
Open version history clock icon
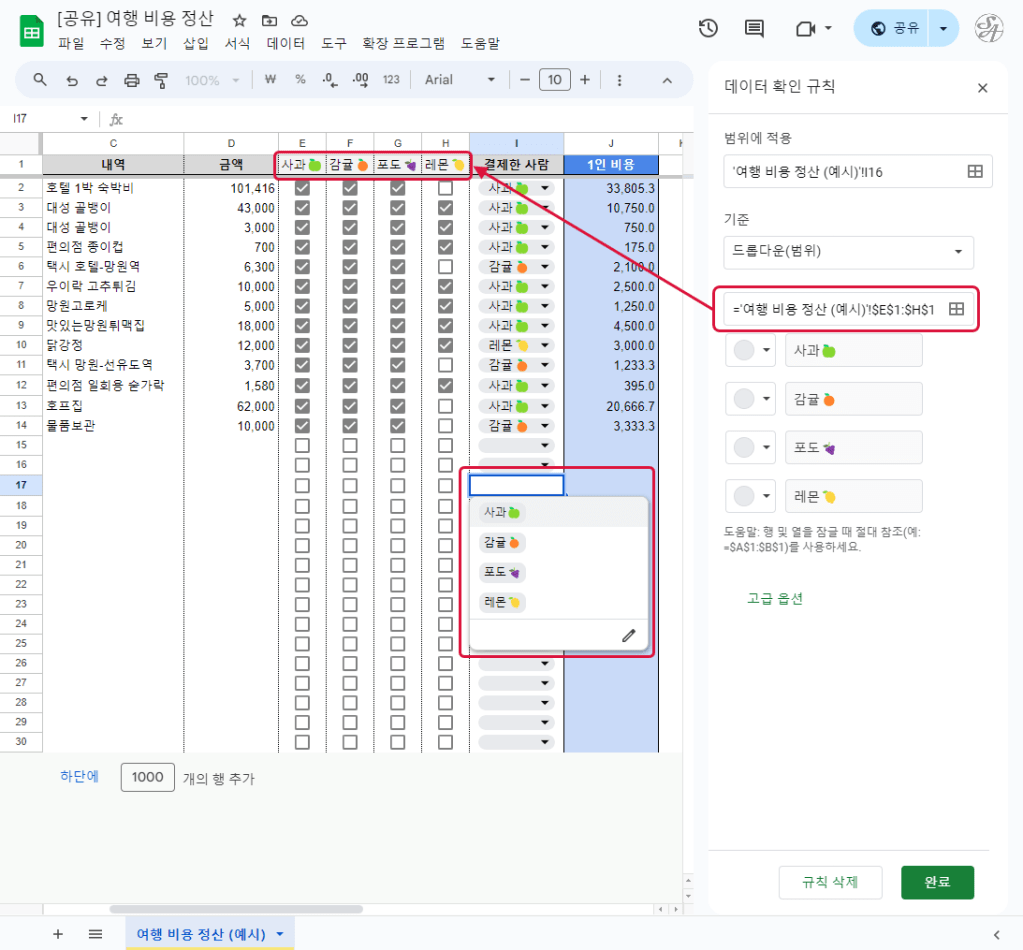[x=708, y=29]
